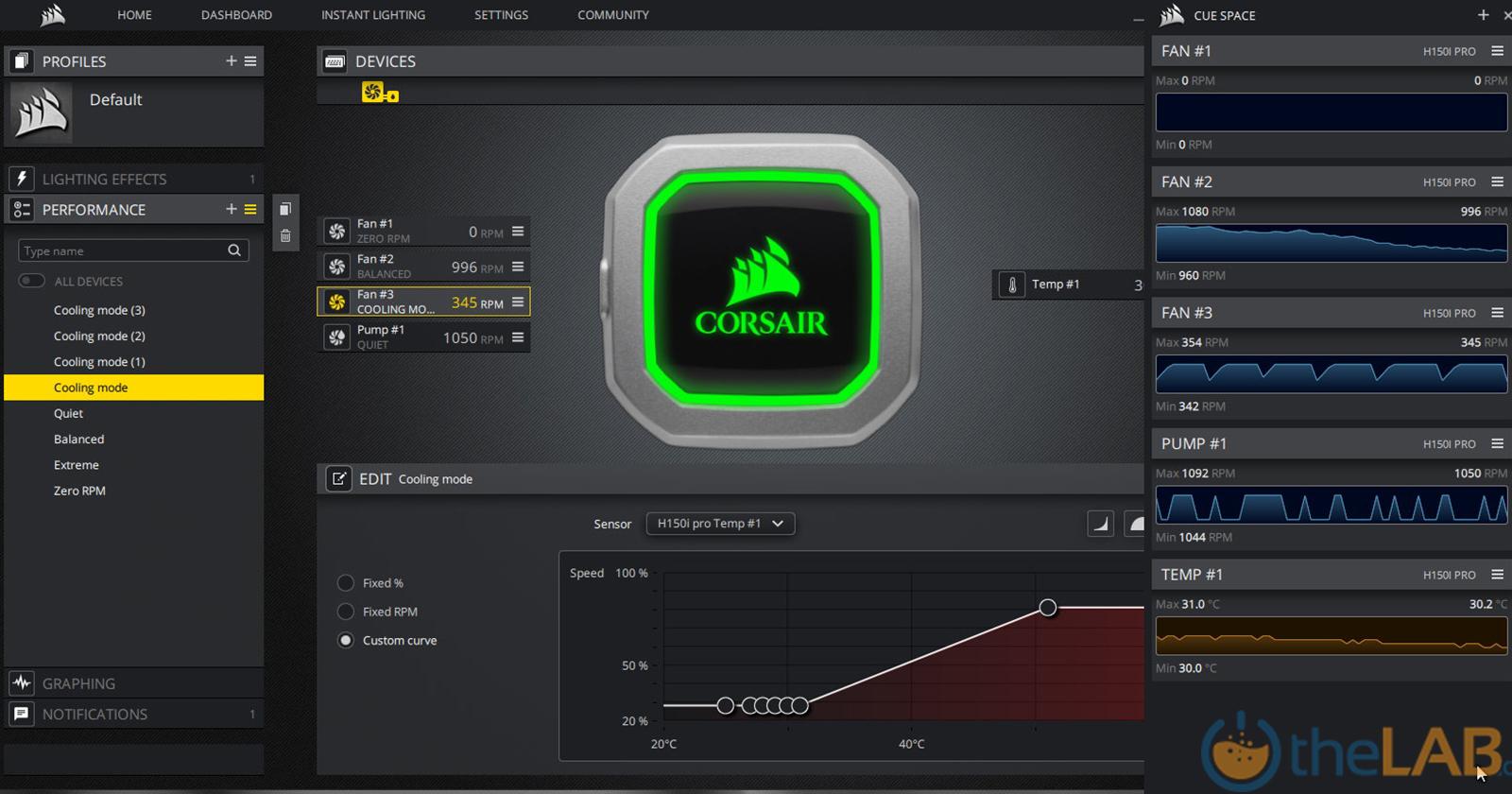Click the FAN #2 RPM graph
1512x794 pixels.
click(x=1332, y=244)
